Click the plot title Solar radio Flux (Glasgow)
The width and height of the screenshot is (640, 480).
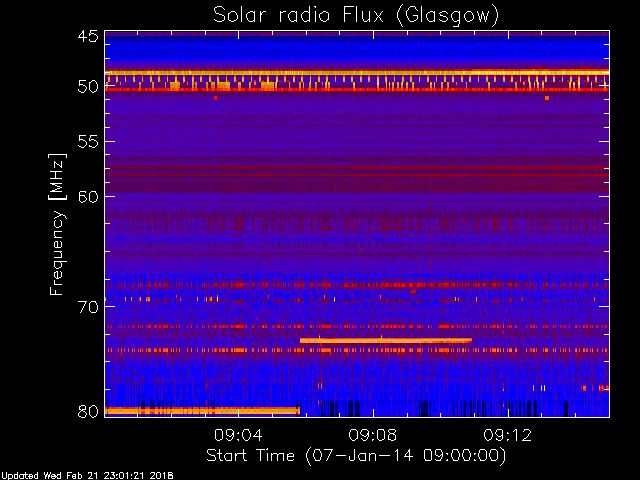356,16
